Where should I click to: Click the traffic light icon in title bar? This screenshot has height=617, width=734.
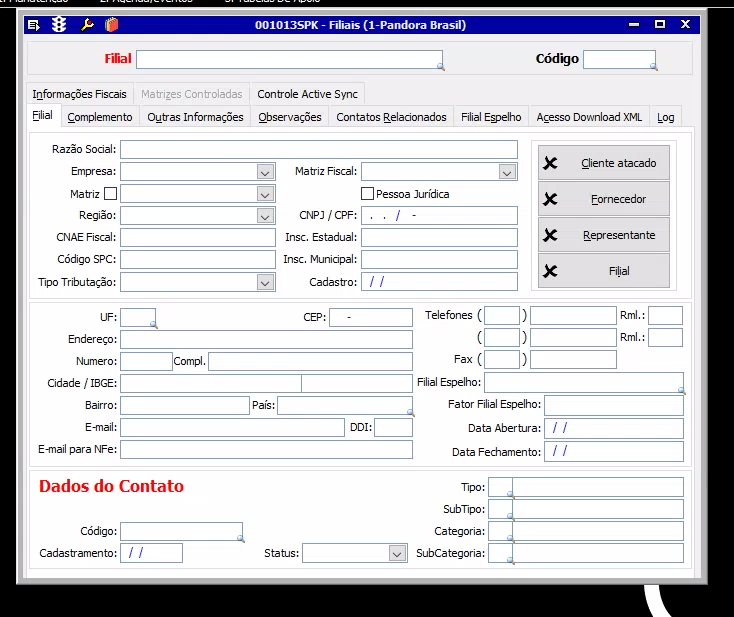pyautogui.click(x=59, y=24)
